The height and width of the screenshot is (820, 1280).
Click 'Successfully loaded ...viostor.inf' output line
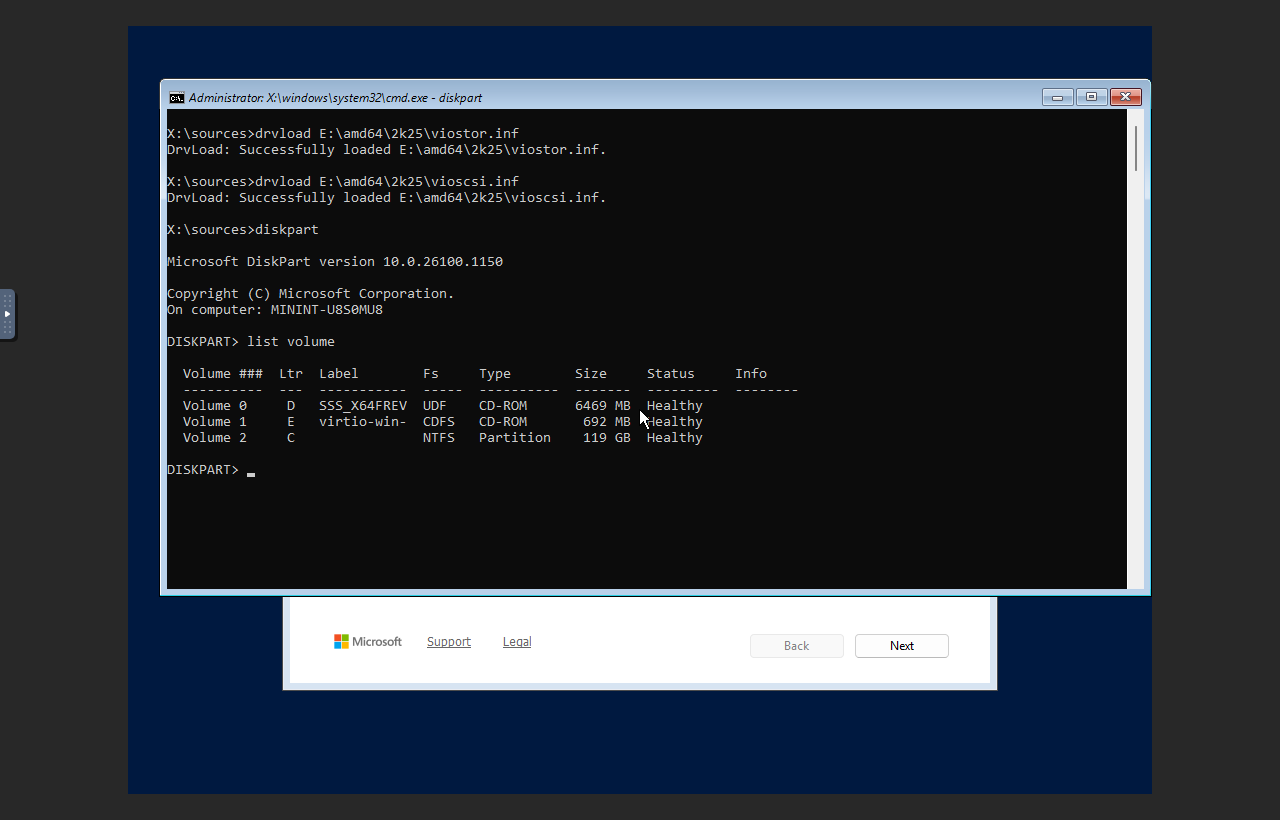[387, 150]
